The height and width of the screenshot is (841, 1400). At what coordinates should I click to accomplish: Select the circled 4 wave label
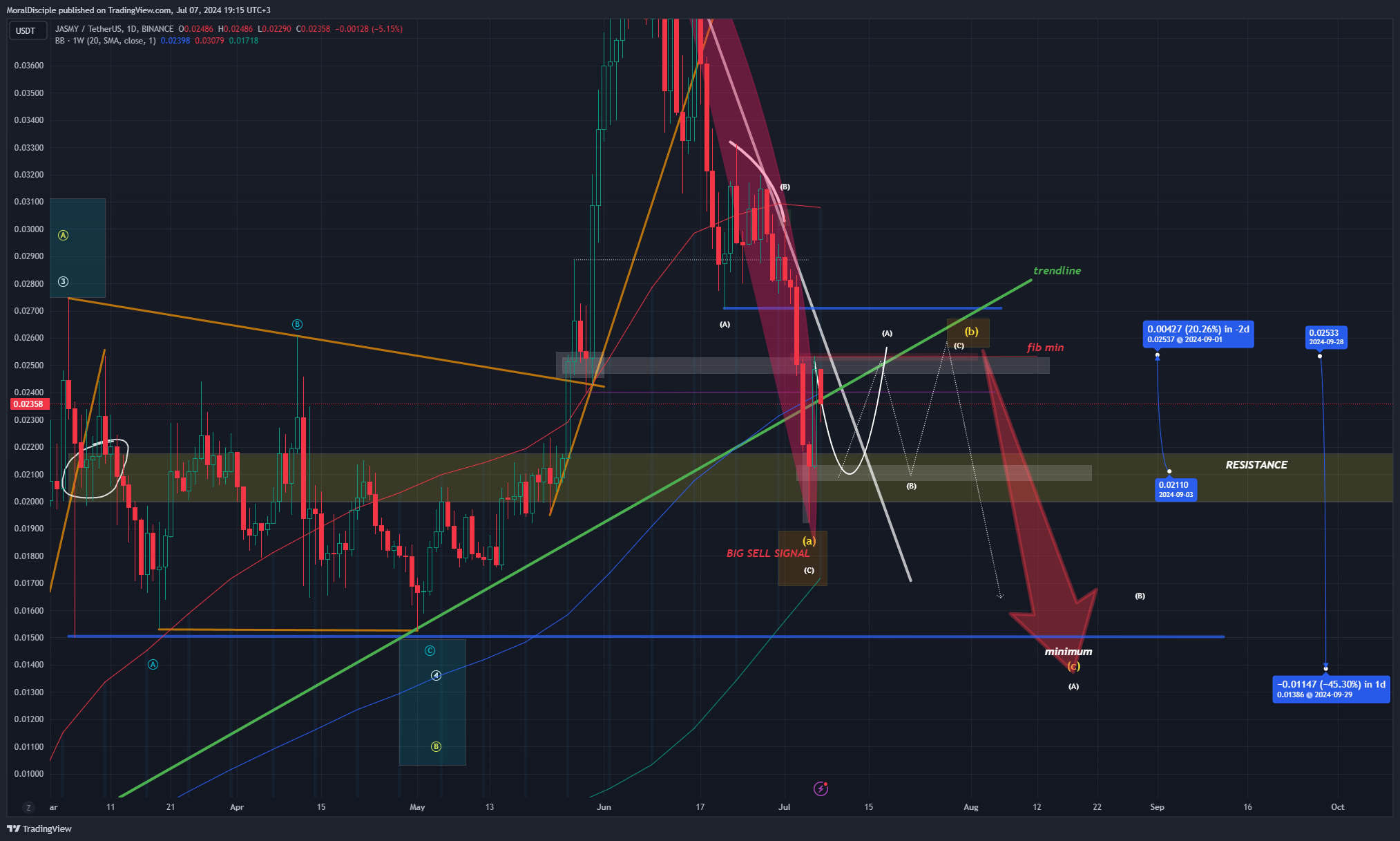click(436, 675)
